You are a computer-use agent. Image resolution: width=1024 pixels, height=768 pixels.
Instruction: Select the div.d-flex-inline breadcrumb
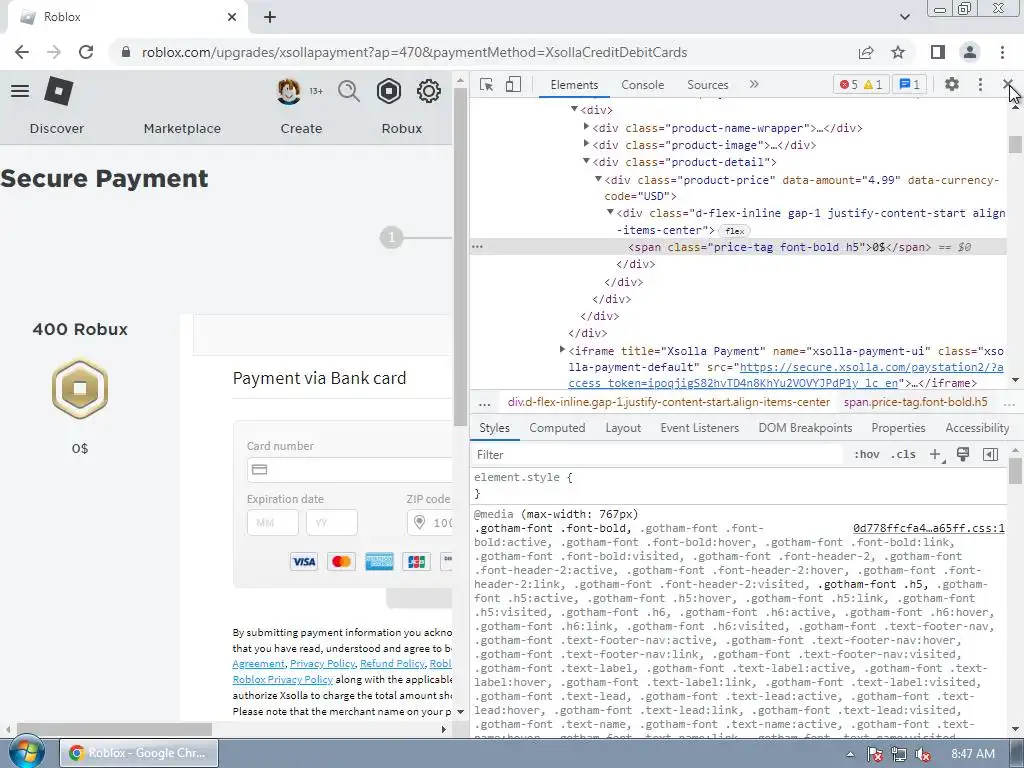click(669, 402)
